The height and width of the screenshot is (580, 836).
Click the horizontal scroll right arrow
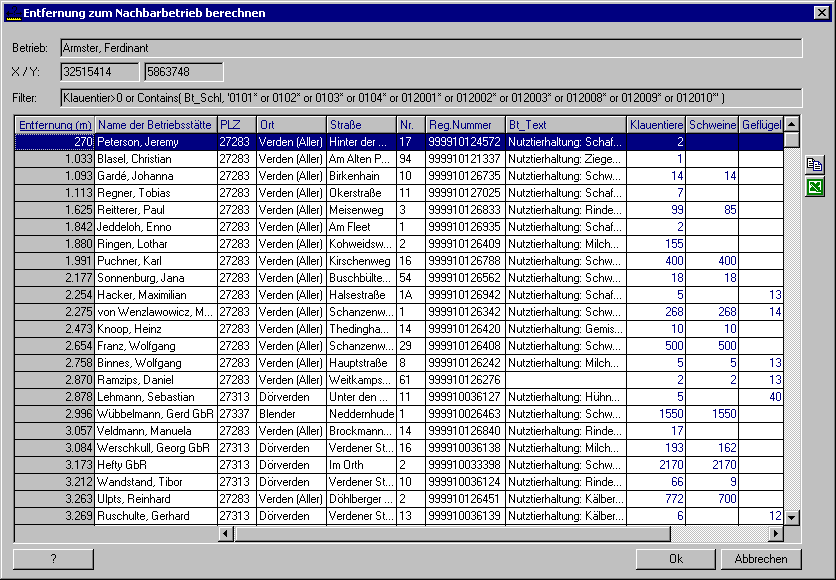(776, 533)
